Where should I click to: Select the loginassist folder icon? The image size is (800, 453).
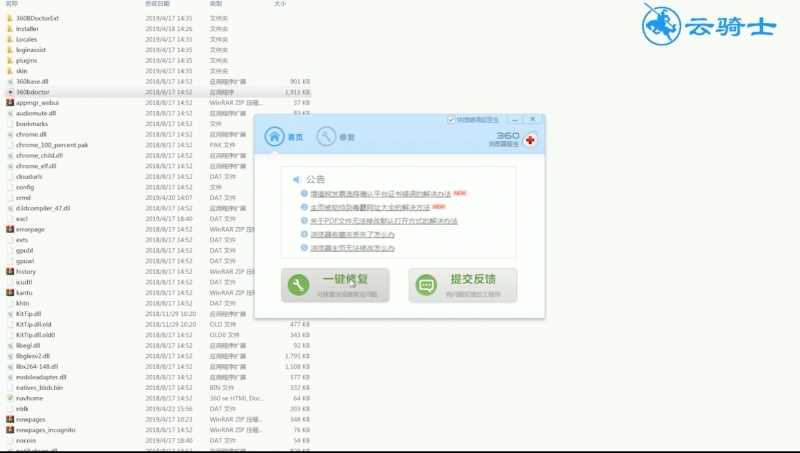point(10,50)
